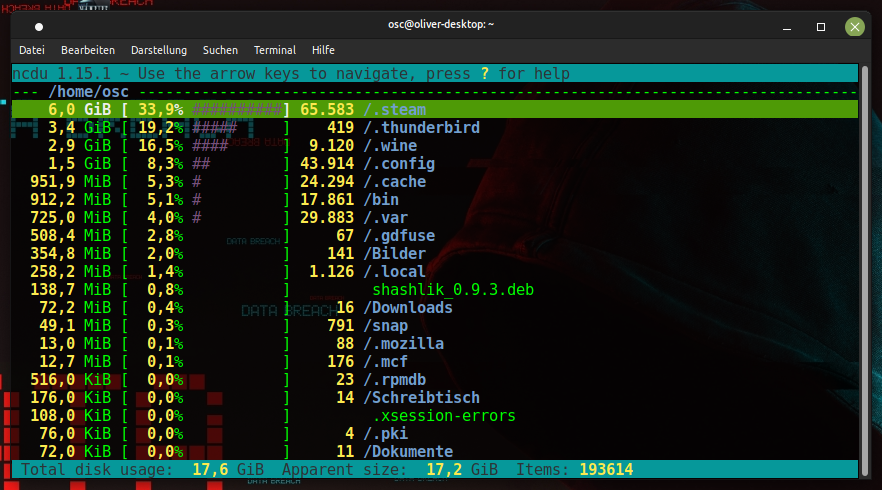The height and width of the screenshot is (490, 882).
Task: Select the /.thunderbird directory row
Action: tap(435, 128)
